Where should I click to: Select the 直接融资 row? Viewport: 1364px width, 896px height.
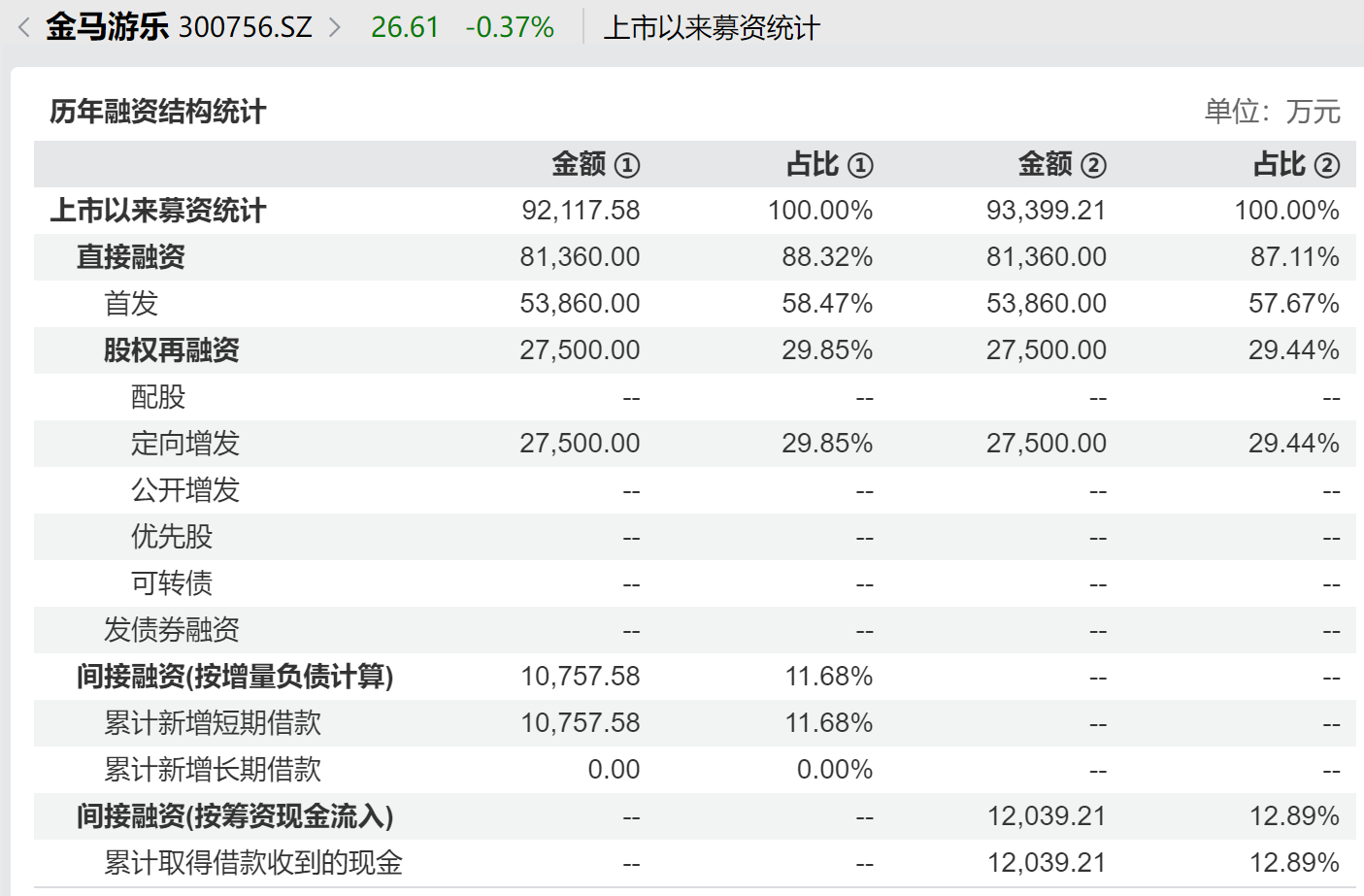coord(131,257)
